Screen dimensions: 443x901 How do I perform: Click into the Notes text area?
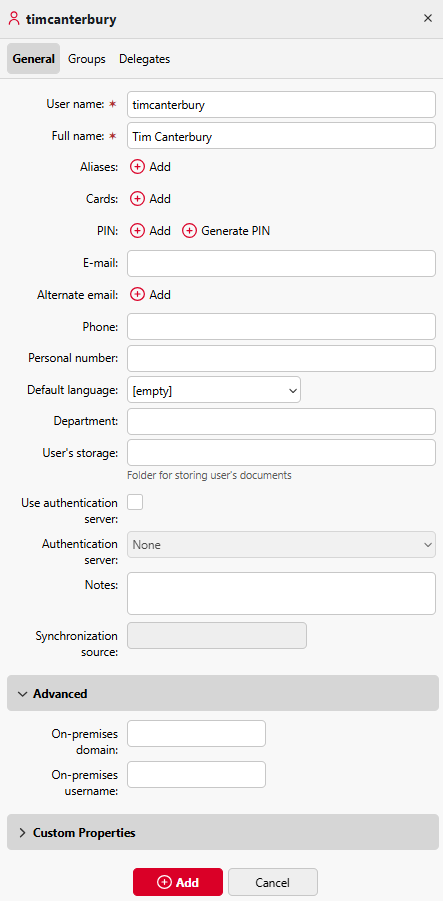[x=281, y=594]
